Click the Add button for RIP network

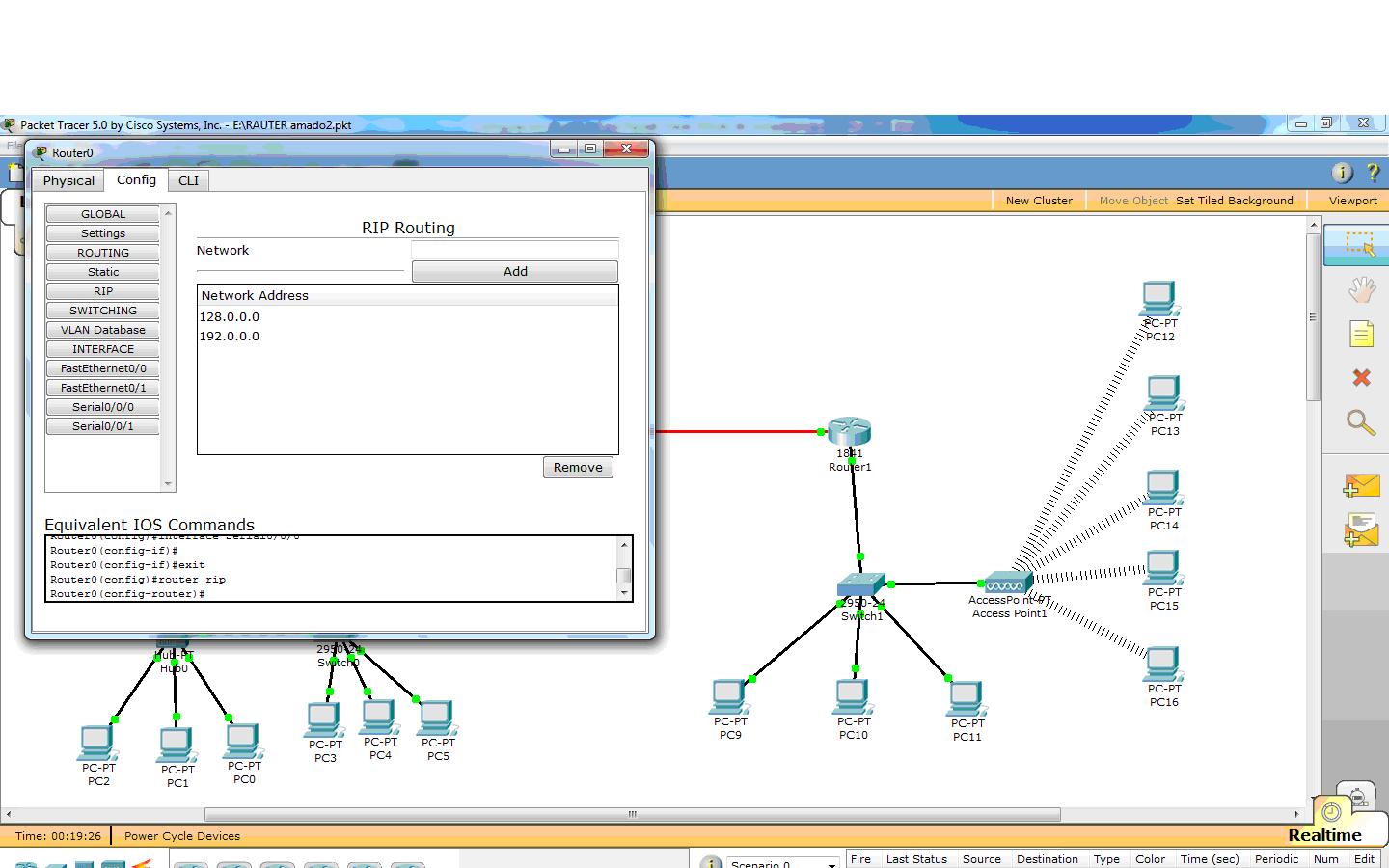(x=515, y=271)
